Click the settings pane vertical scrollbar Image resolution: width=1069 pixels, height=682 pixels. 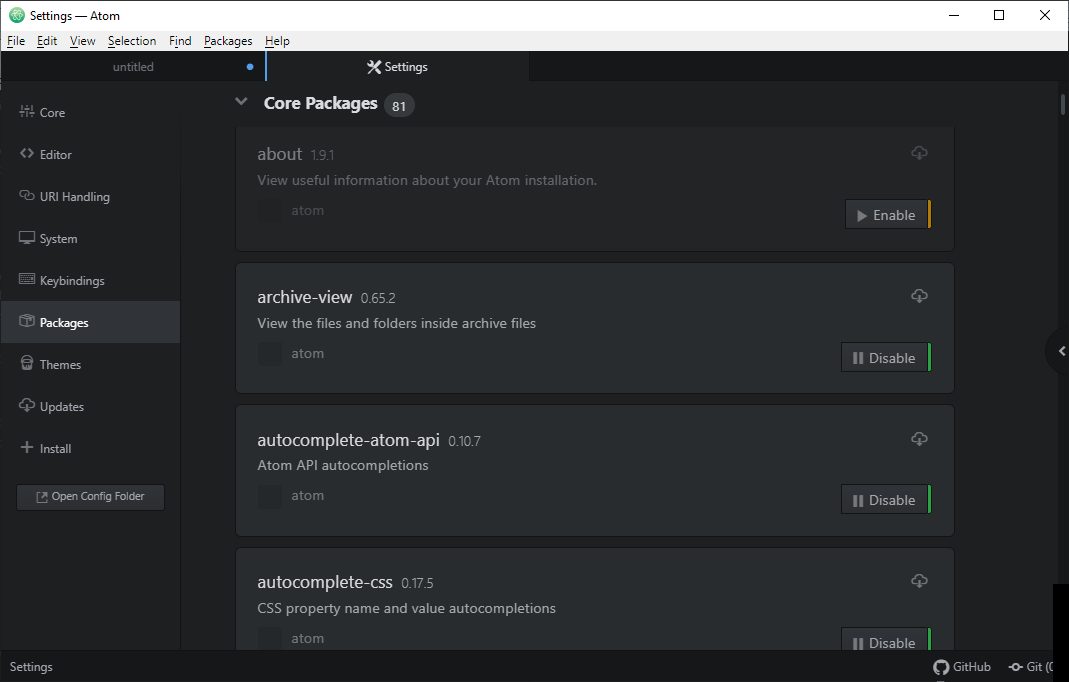point(1063,104)
